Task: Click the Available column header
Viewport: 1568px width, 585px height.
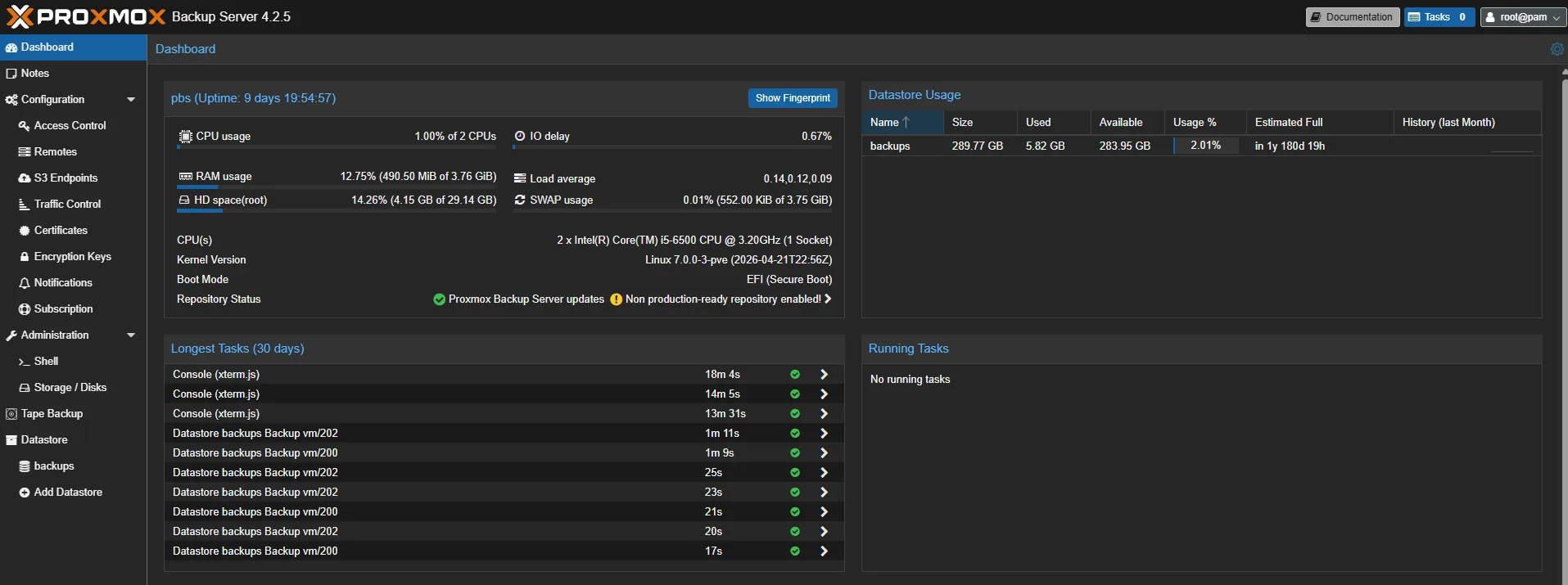Action: click(x=1127, y=123)
